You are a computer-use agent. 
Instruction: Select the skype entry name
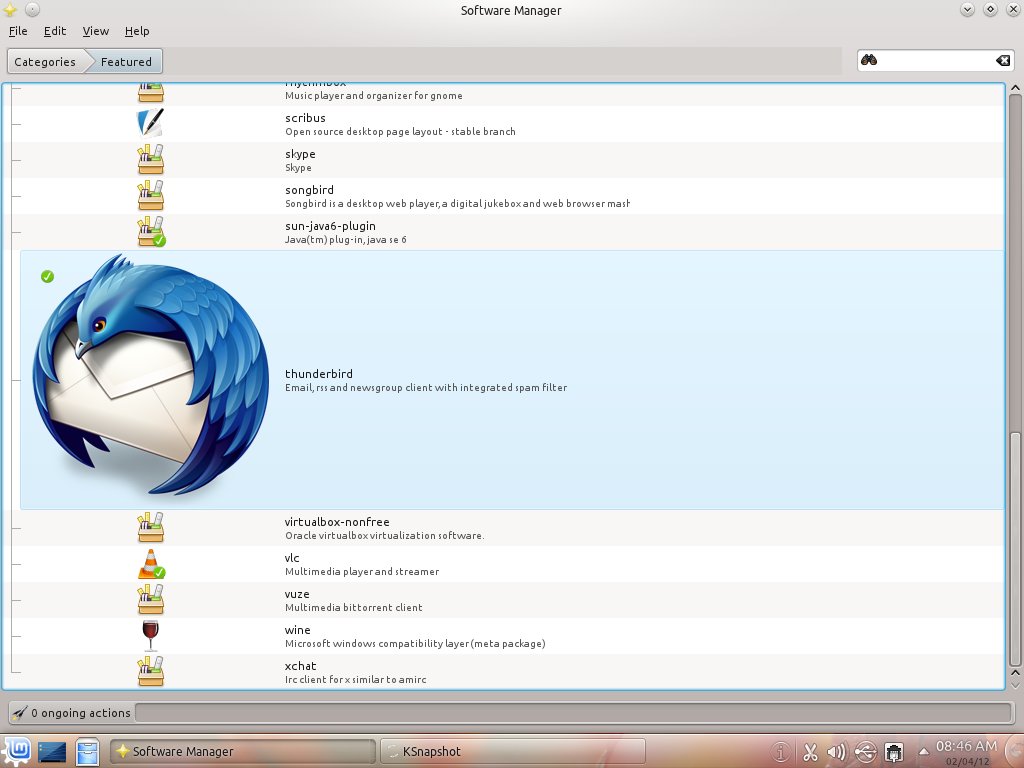click(300, 154)
